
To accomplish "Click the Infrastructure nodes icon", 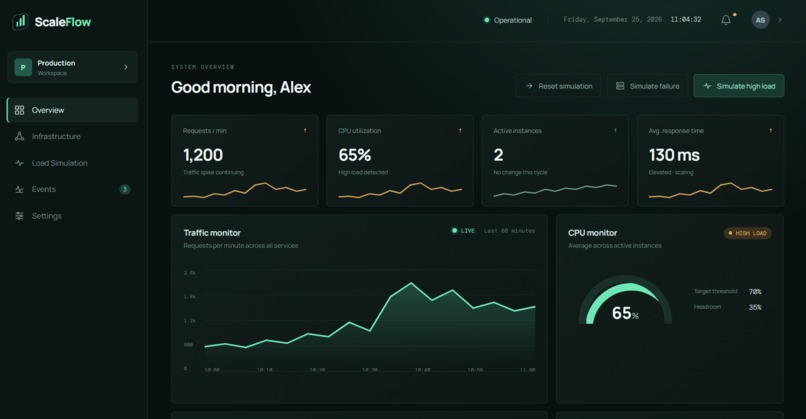I will (x=20, y=136).
